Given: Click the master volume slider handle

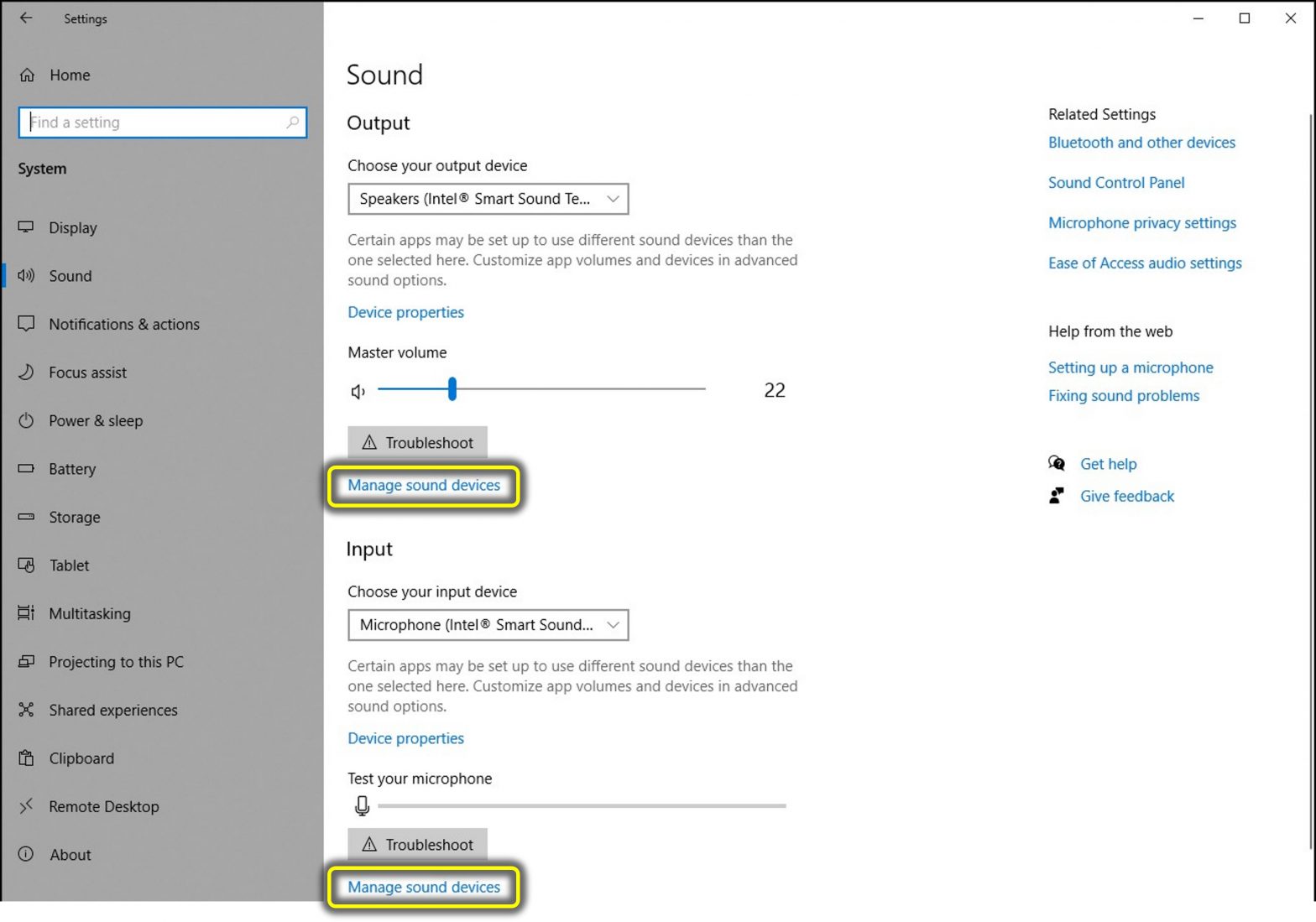Looking at the screenshot, I should click(452, 389).
